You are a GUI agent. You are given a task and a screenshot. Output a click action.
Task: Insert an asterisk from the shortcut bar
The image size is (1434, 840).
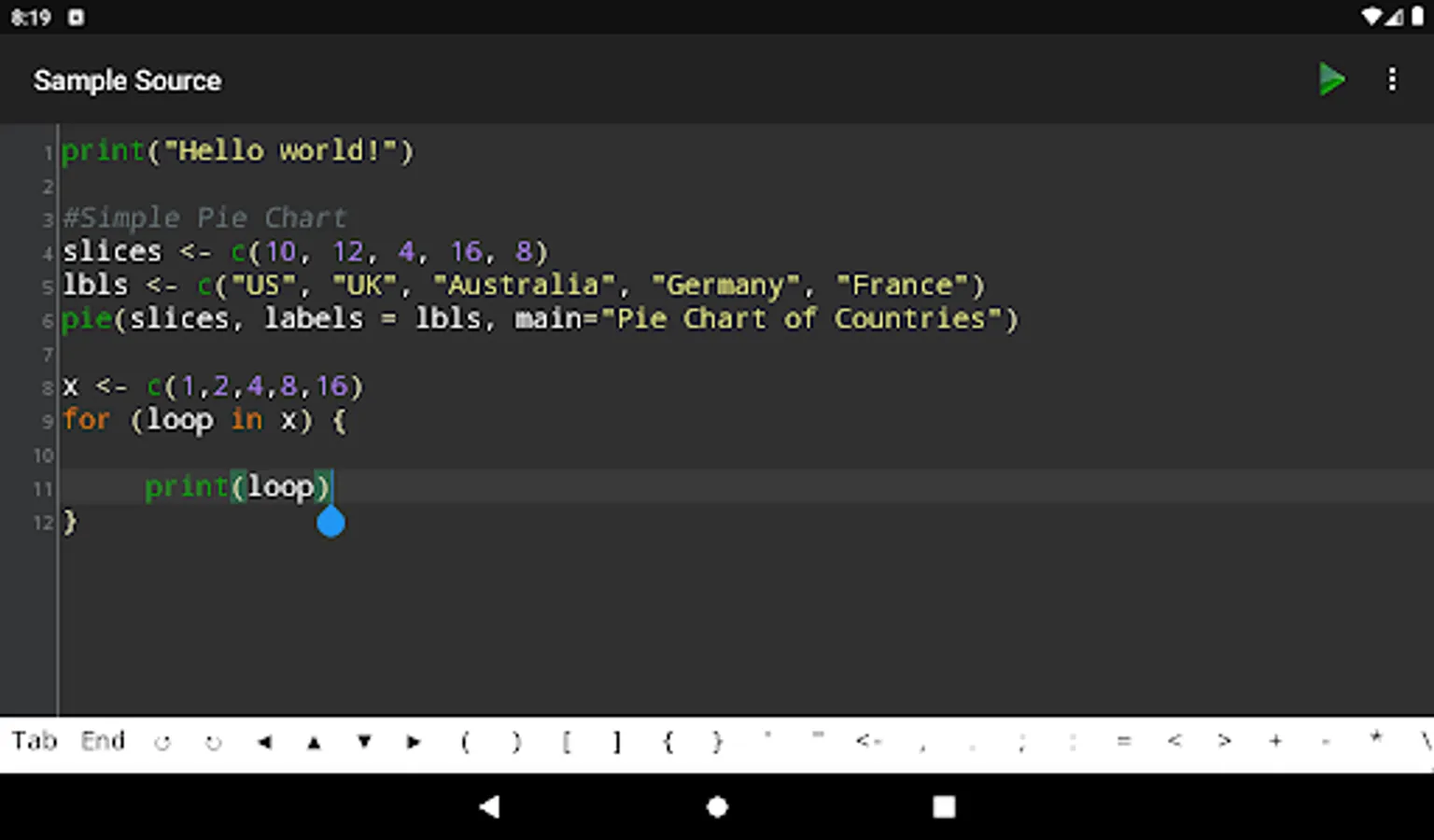point(1375,737)
